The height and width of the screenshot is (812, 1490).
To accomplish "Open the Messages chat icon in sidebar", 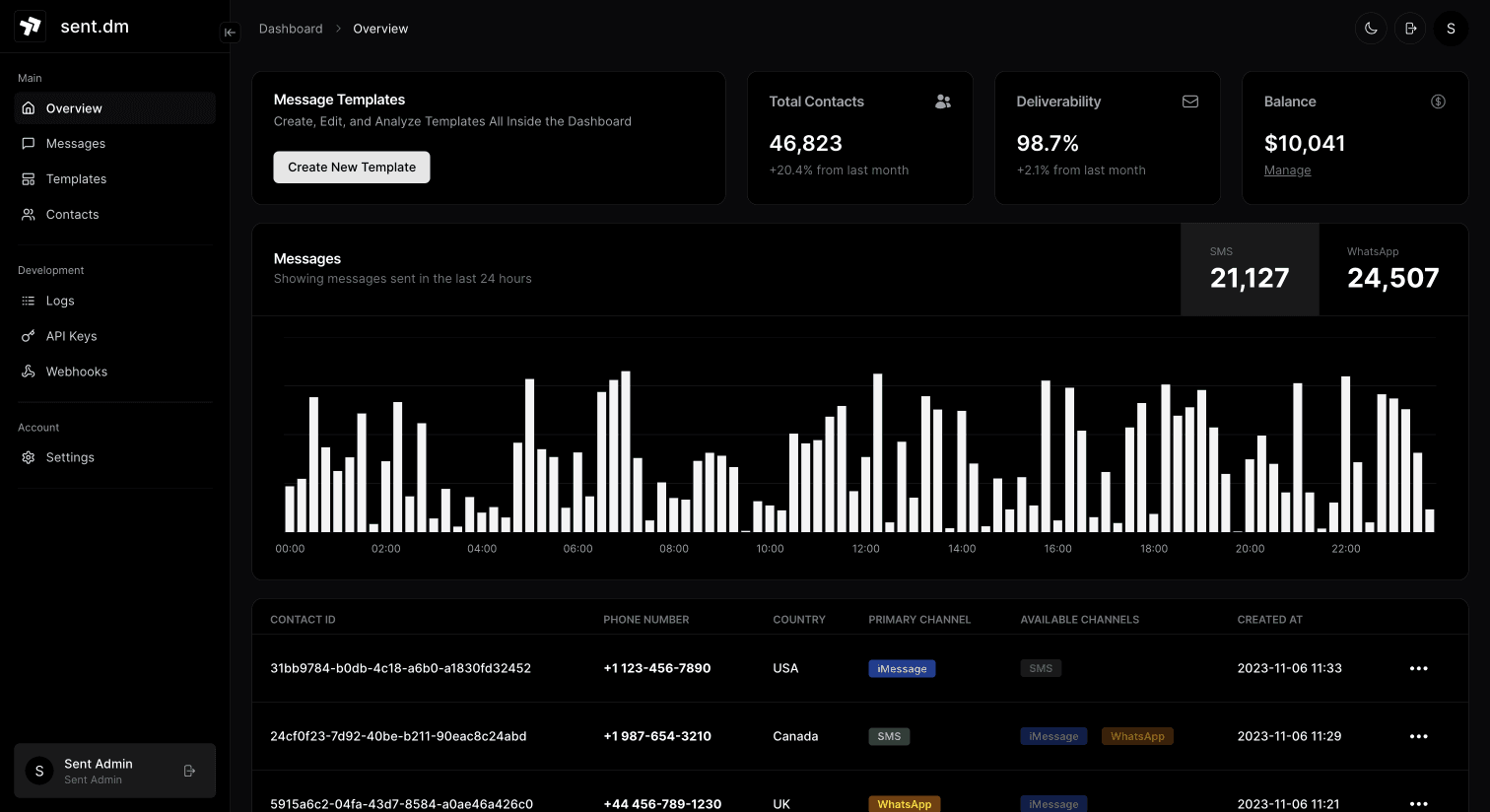I will coord(29,143).
